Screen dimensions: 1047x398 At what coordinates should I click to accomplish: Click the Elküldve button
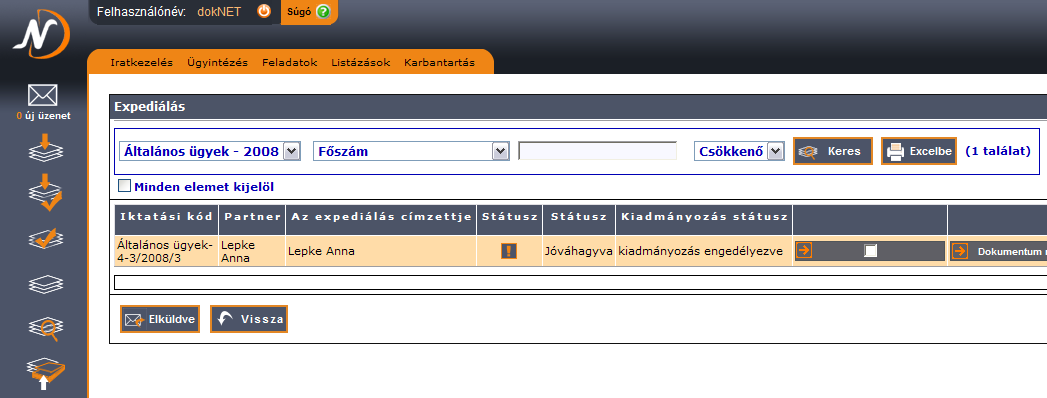click(x=160, y=319)
